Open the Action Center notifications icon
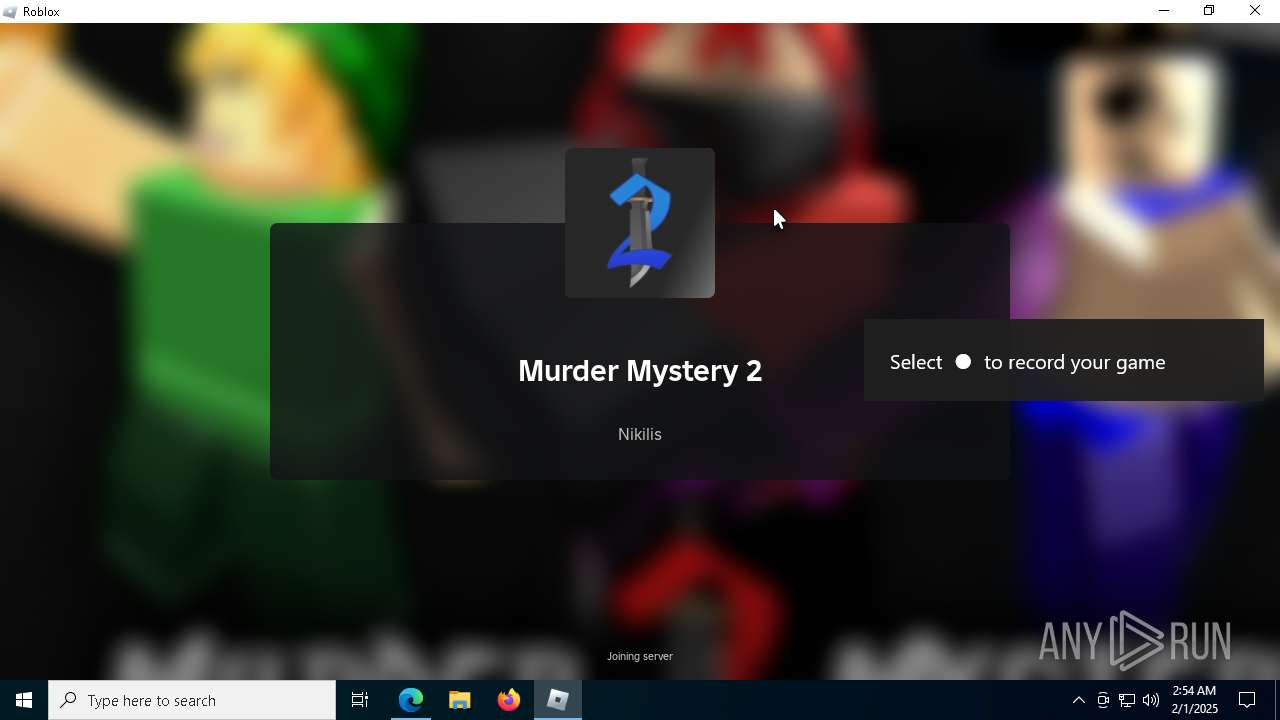 (1248, 700)
